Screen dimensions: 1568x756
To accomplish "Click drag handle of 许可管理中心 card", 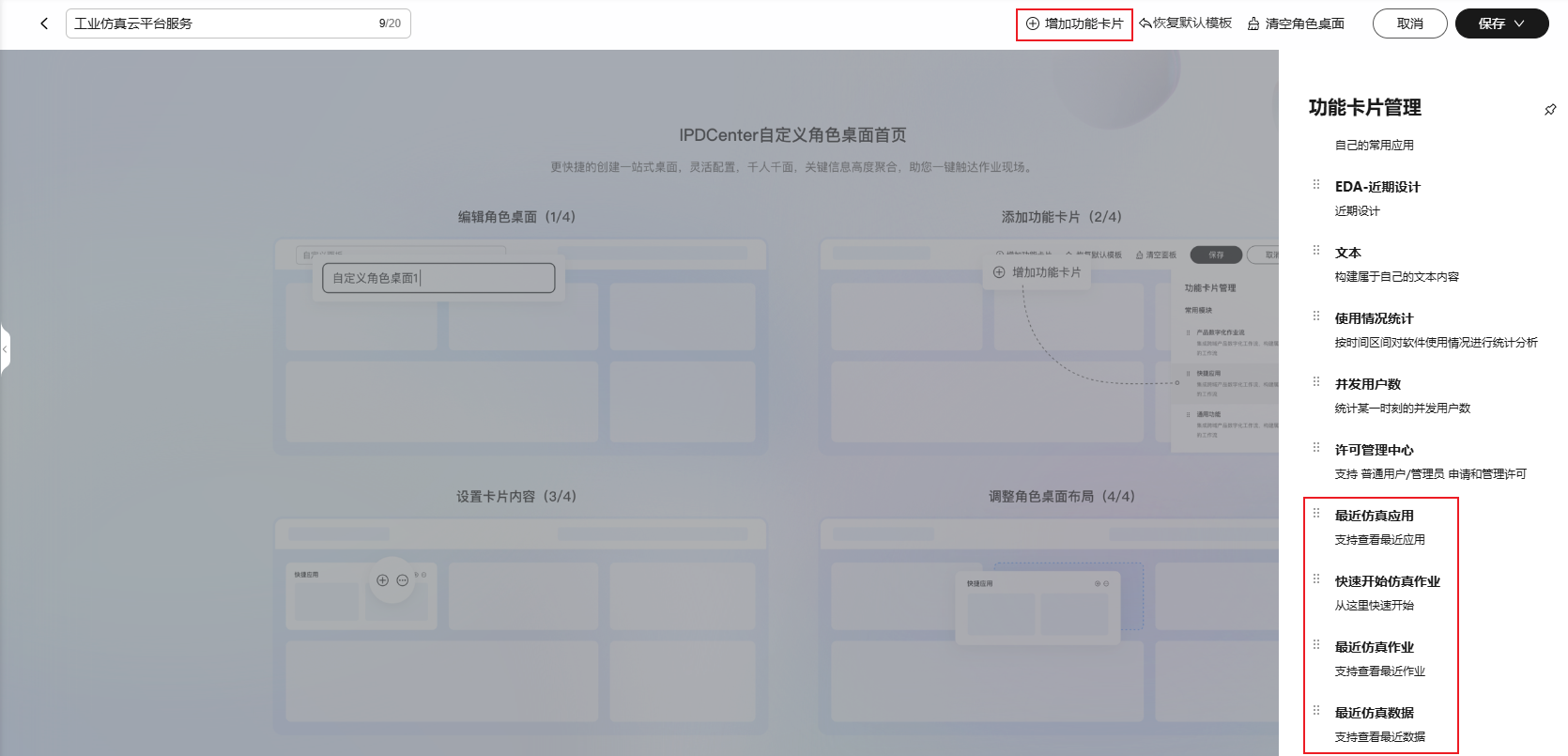I will point(1316,448).
